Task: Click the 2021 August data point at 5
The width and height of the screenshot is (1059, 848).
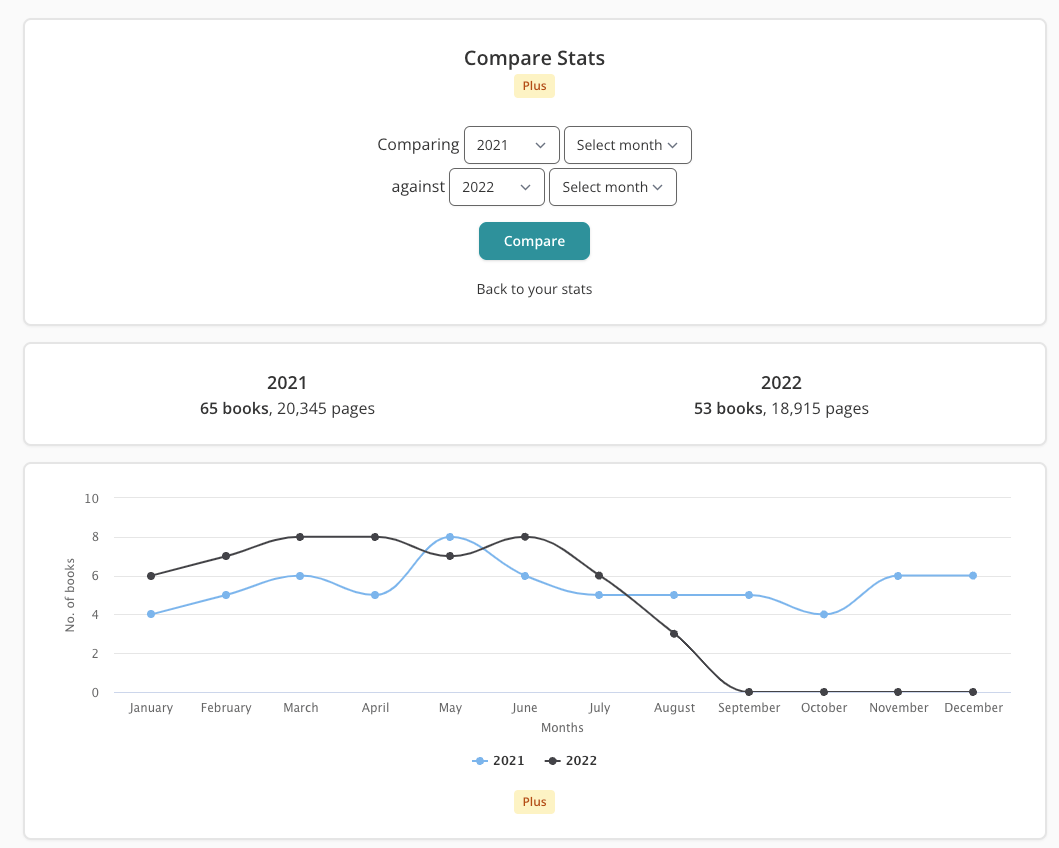Action: tap(674, 595)
